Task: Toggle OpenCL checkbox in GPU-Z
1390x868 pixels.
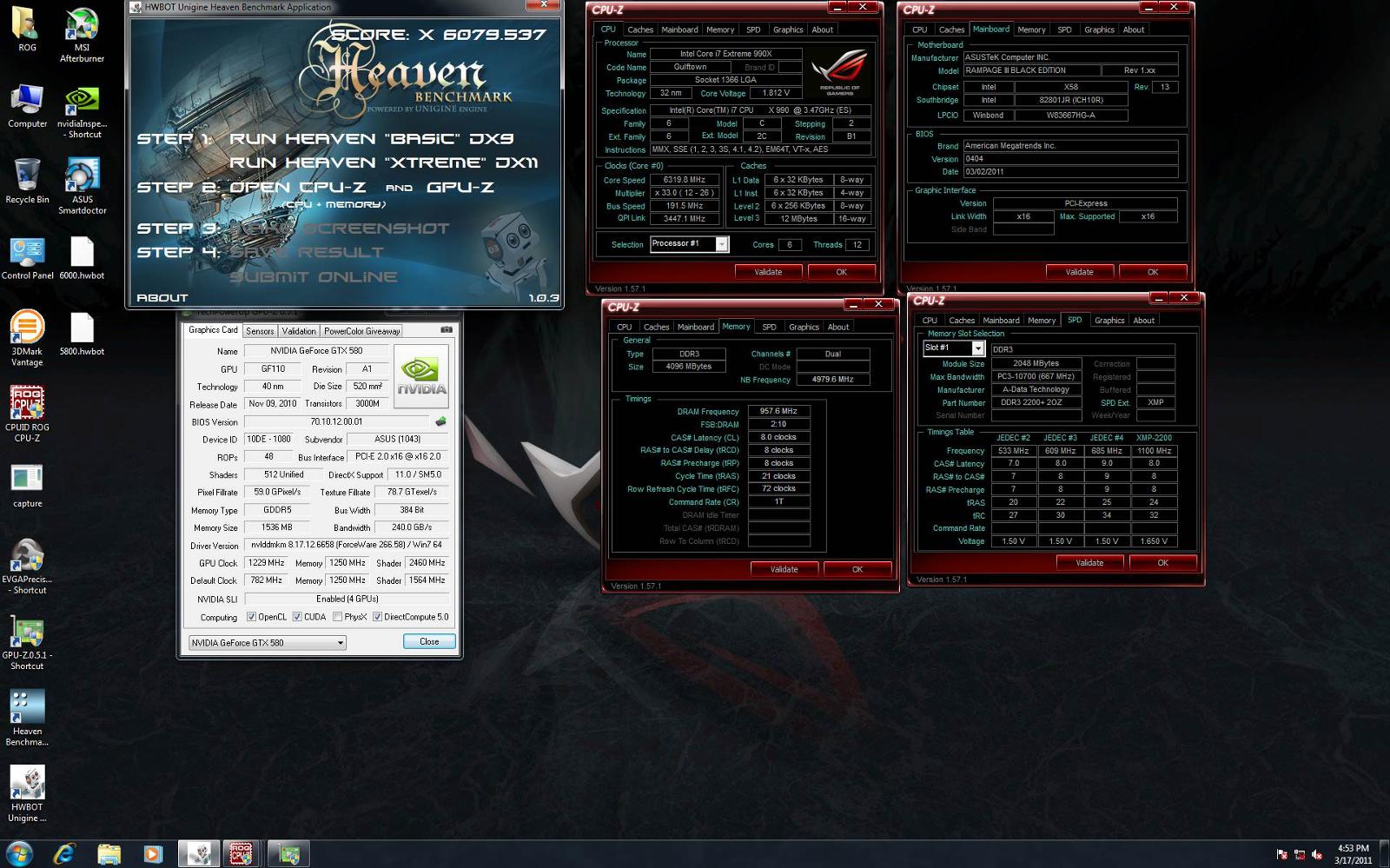Action: [x=251, y=617]
